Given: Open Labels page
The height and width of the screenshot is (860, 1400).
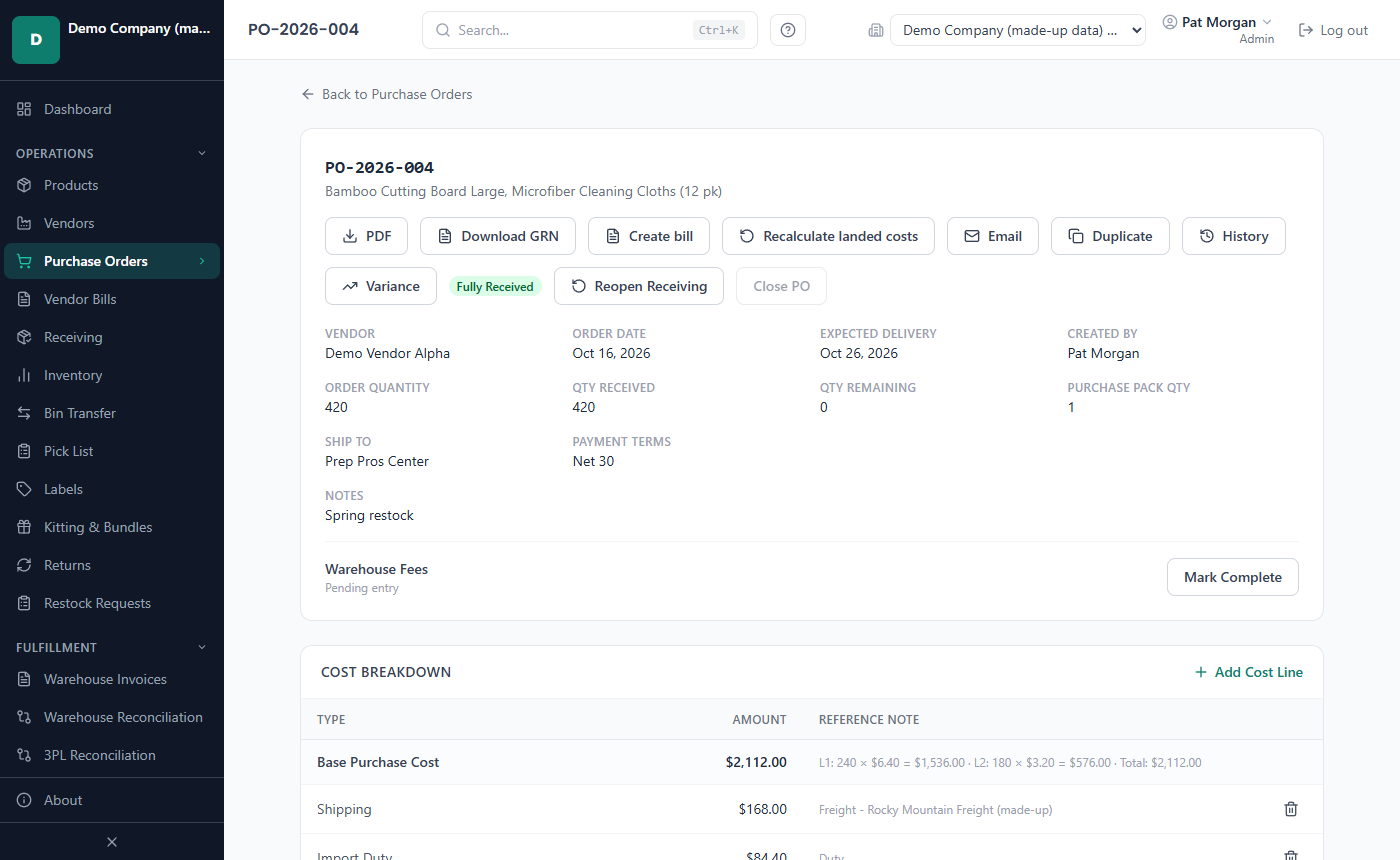Looking at the screenshot, I should 112,489.
